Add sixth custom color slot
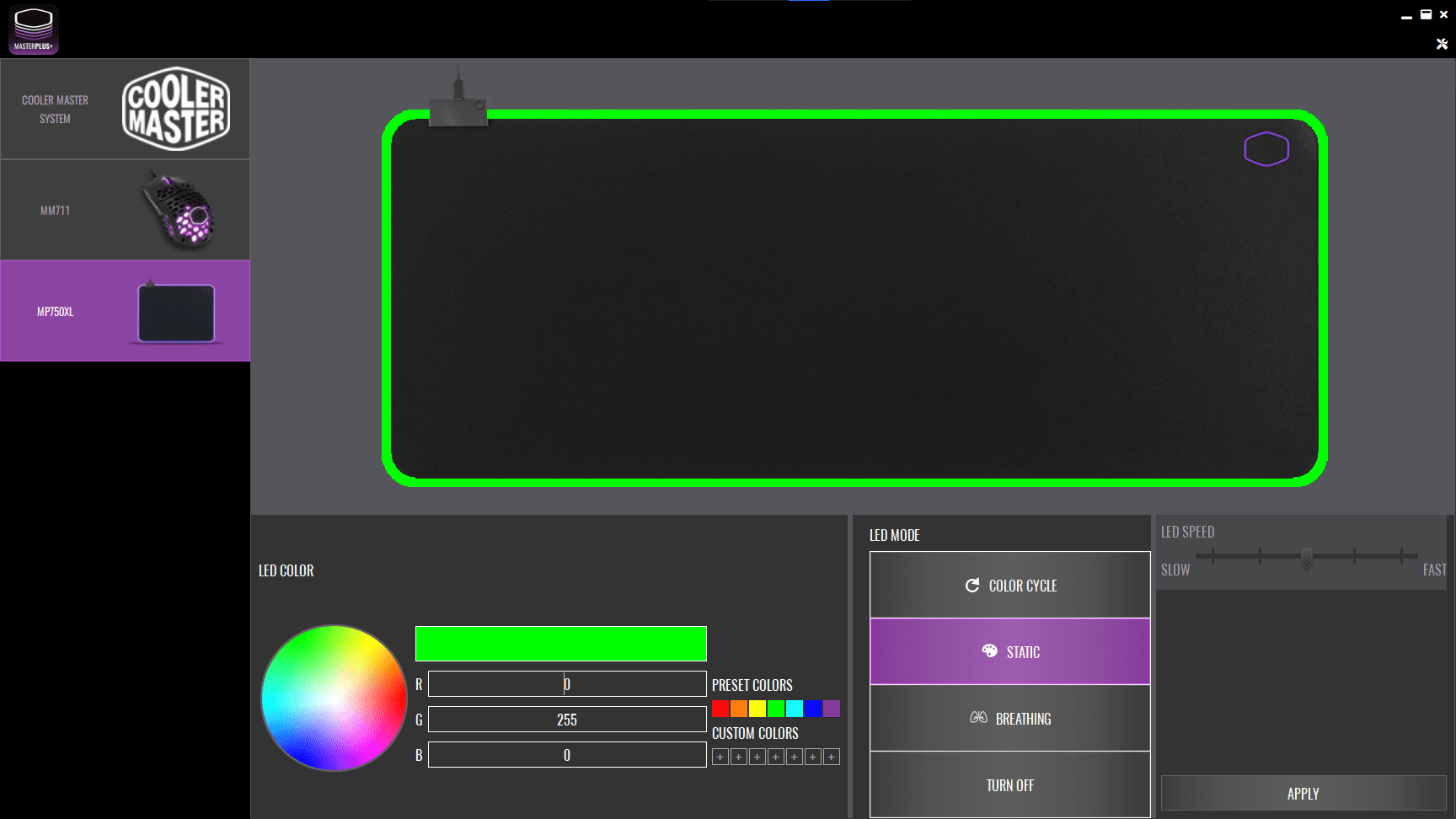Viewport: 1456px width, 819px height. [x=813, y=757]
